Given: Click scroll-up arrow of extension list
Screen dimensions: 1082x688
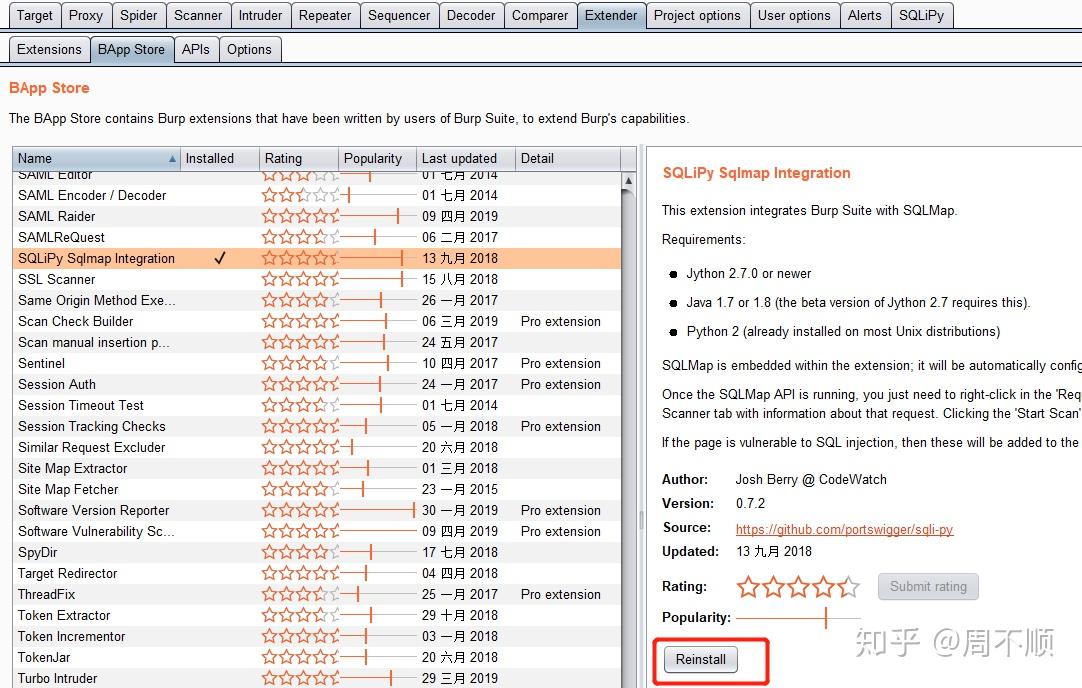Looking at the screenshot, I should 627,181.
